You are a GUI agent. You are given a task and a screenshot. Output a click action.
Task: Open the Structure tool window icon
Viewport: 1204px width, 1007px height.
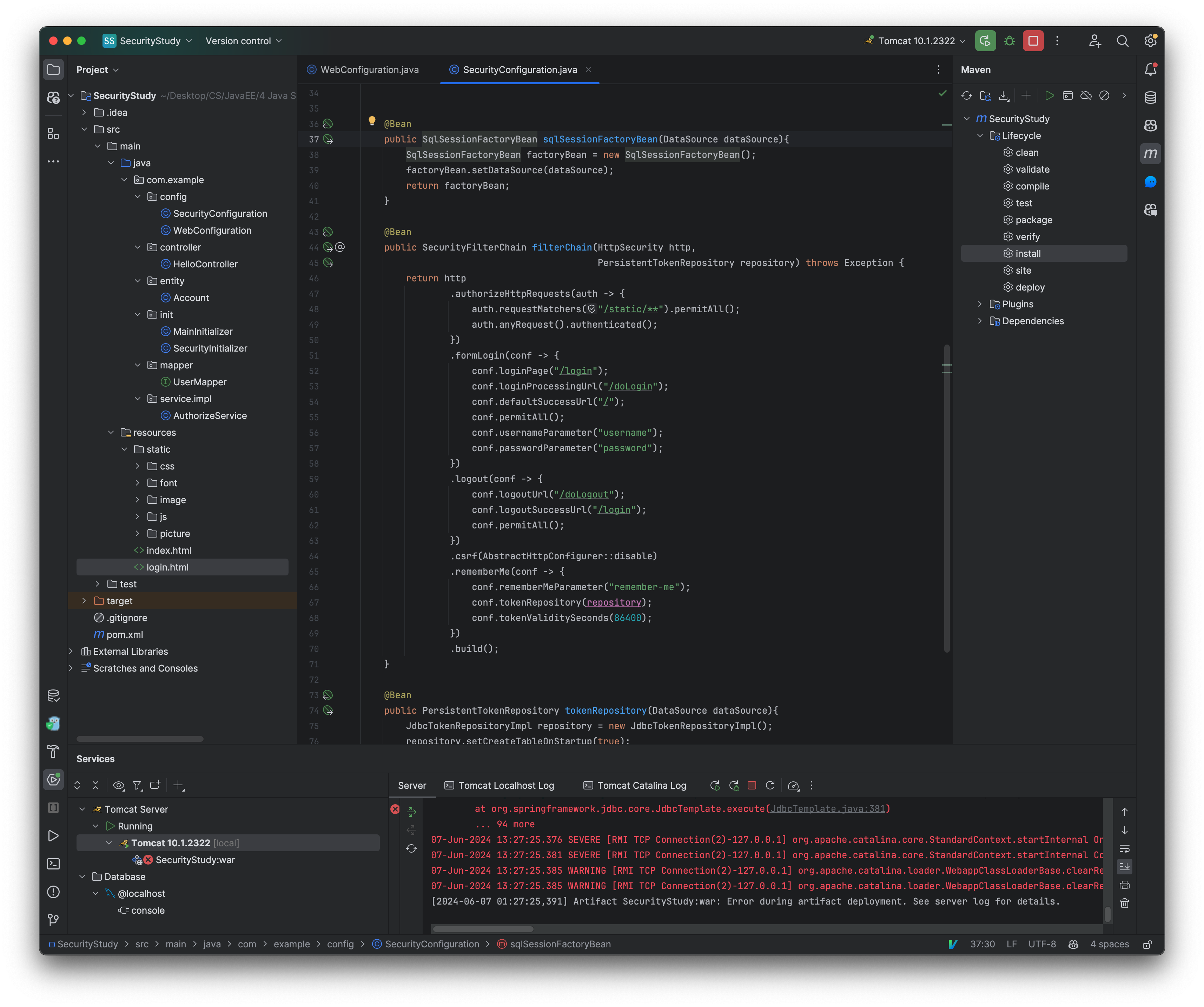[x=53, y=134]
